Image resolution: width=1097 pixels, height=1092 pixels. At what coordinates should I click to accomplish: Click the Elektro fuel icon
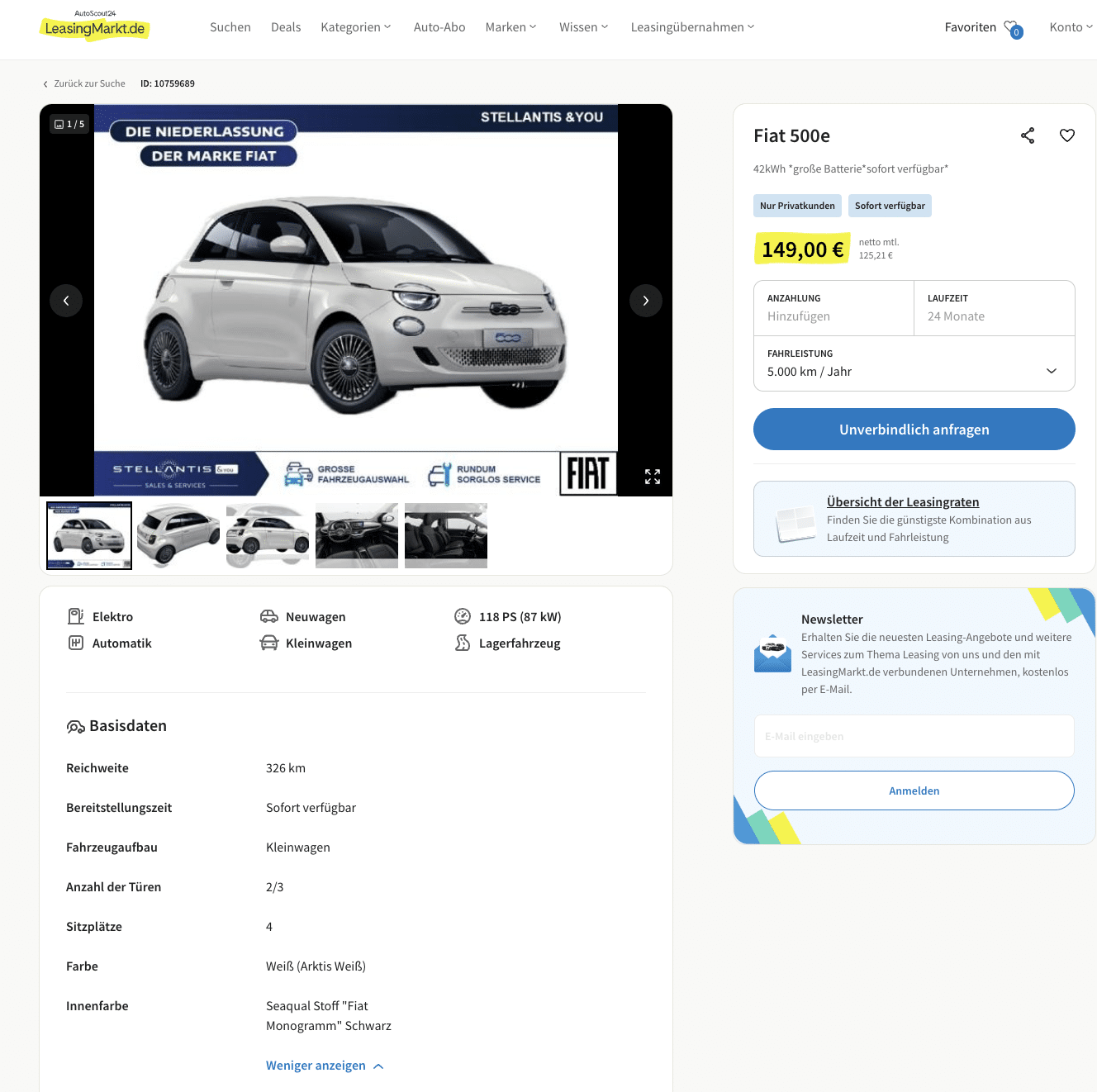[x=76, y=616]
